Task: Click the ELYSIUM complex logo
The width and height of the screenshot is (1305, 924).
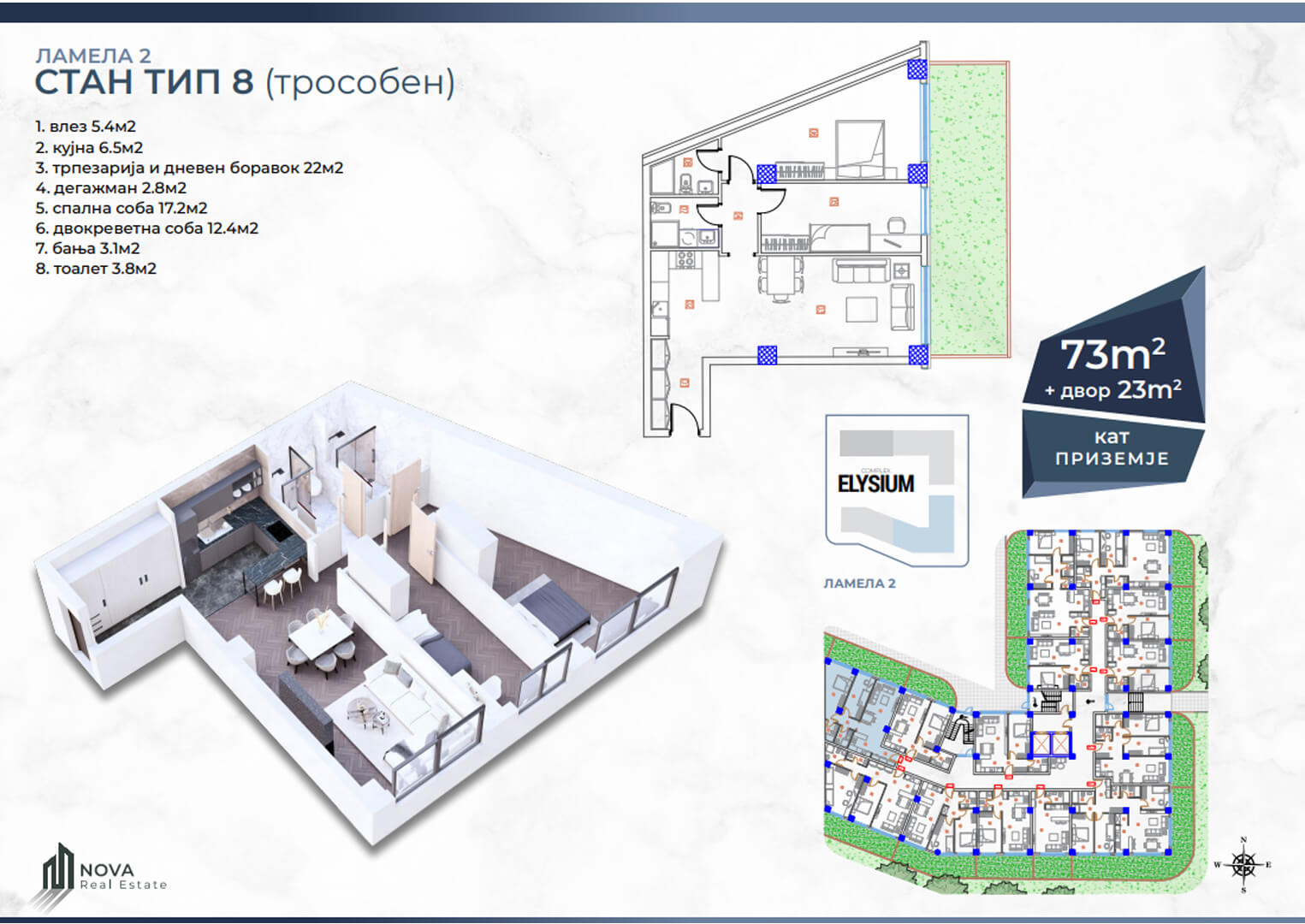Action: point(896,490)
